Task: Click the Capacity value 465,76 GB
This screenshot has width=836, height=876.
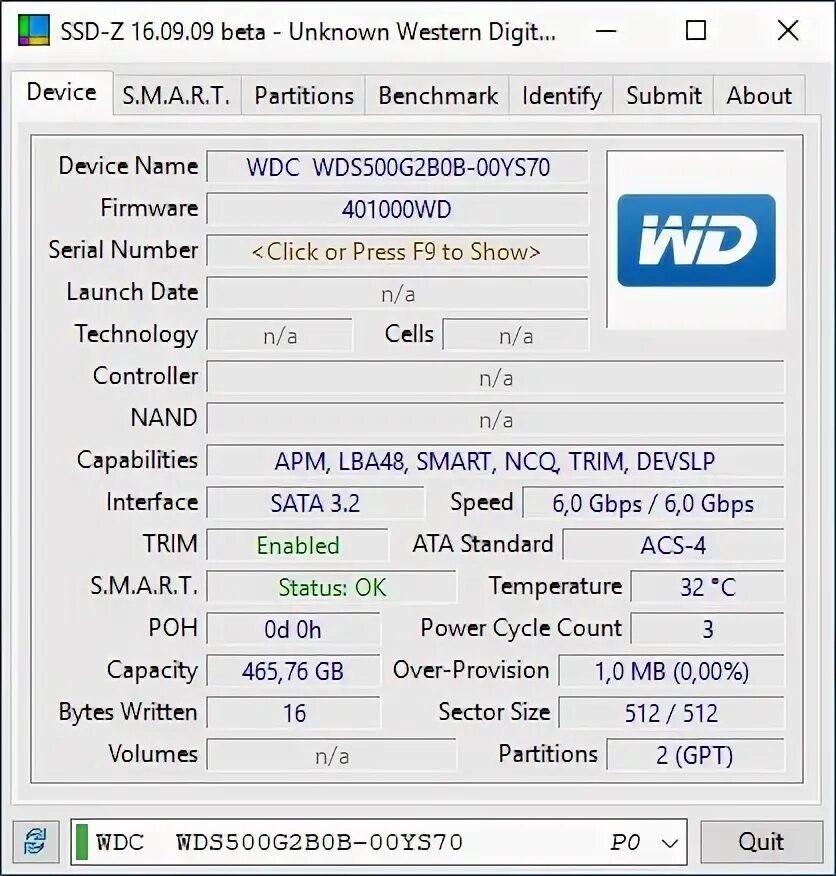Action: click(293, 672)
